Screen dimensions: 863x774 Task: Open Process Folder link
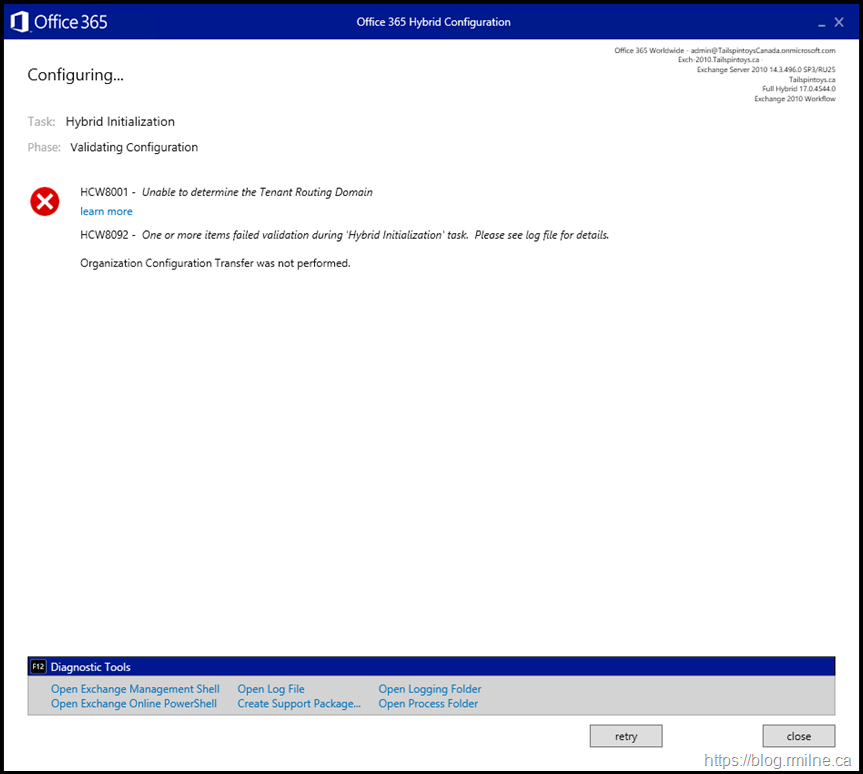click(x=428, y=704)
